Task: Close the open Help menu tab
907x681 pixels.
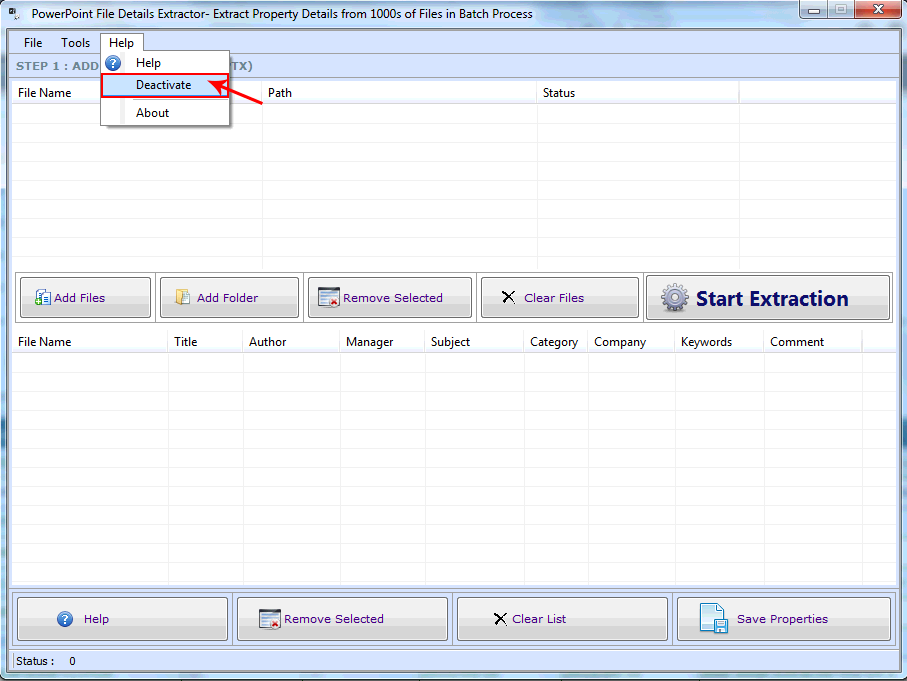Action: [121, 43]
